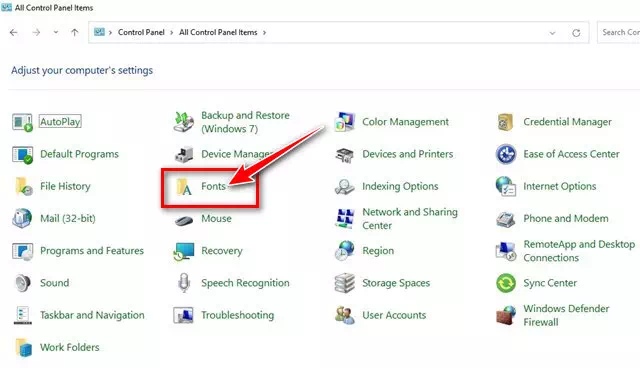This screenshot has height=368, width=640.
Task: Open the recent locations dropdown arrow
Action: tap(56, 32)
